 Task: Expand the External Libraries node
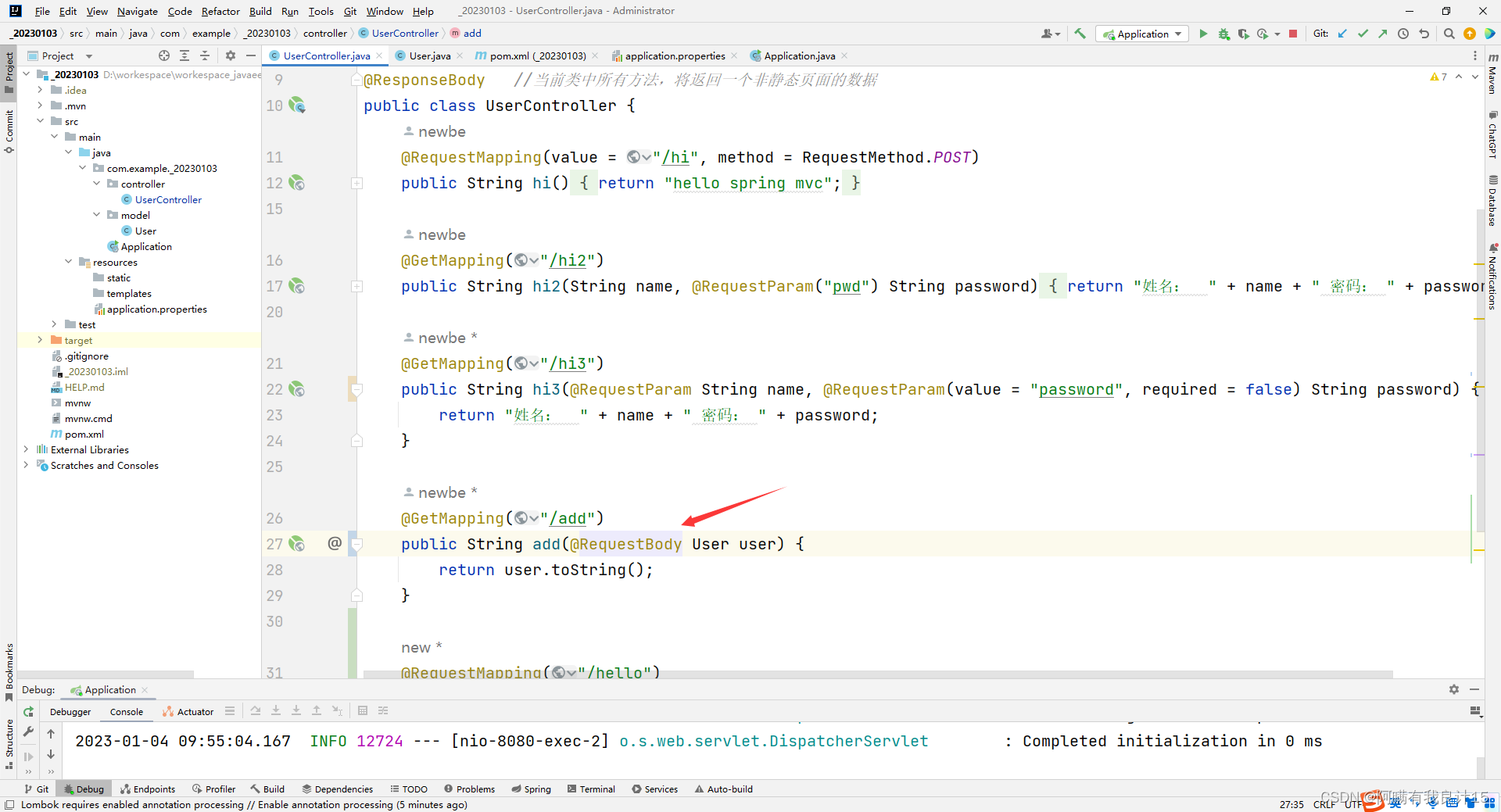point(26,449)
